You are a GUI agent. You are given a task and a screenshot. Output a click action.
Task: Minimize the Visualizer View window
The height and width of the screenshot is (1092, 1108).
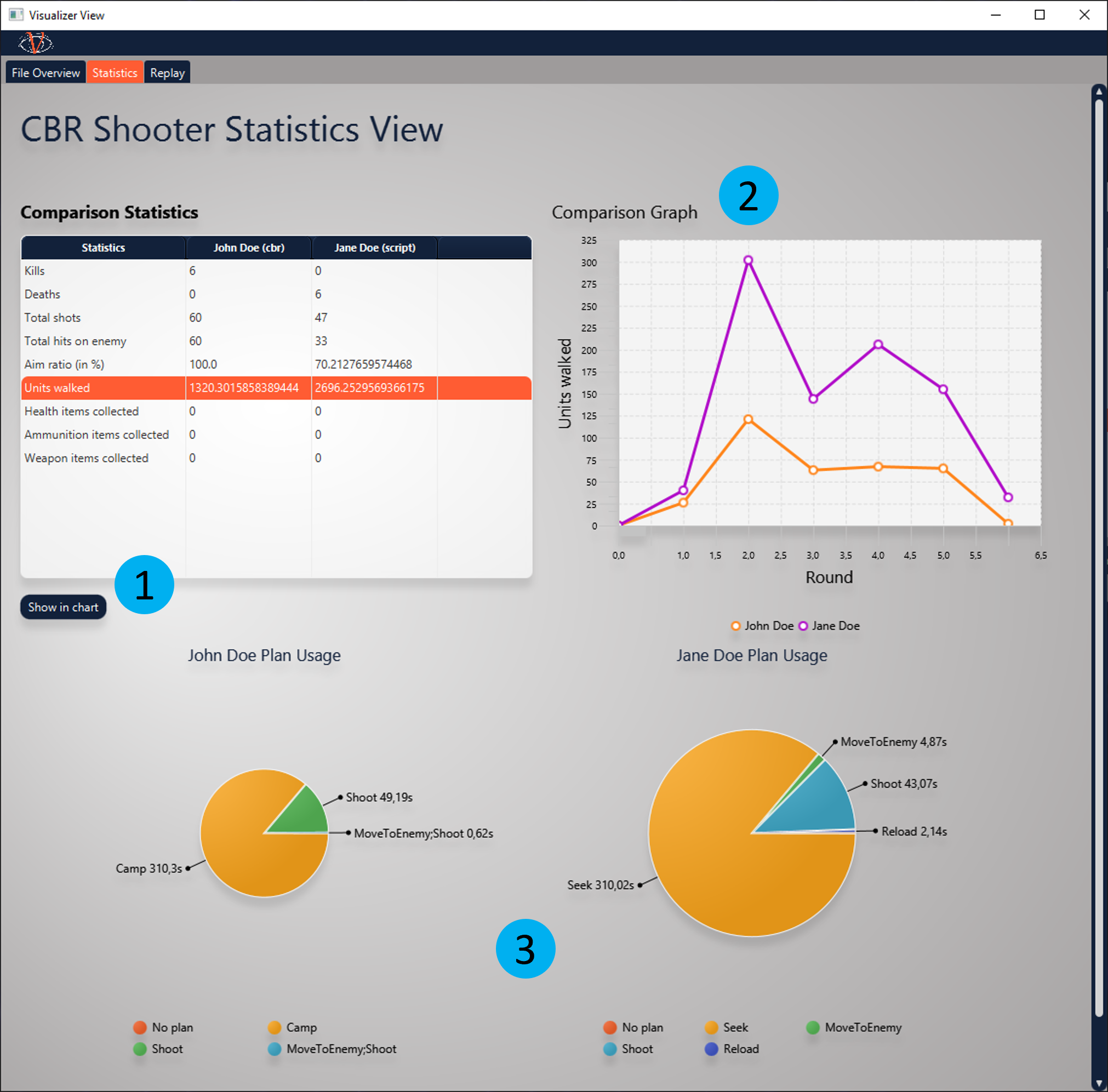[x=996, y=15]
